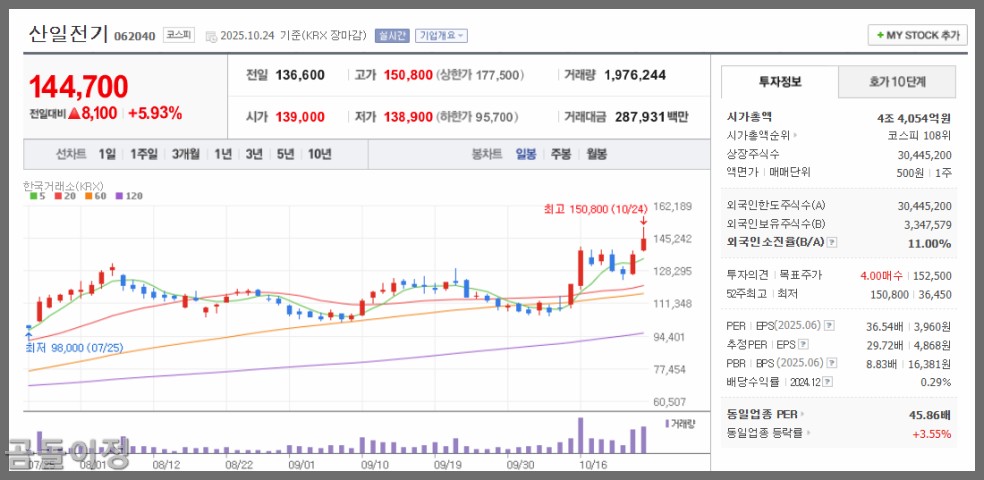
Task: Click the 4.00매수 investment opinion value
Action: [x=882, y=275]
